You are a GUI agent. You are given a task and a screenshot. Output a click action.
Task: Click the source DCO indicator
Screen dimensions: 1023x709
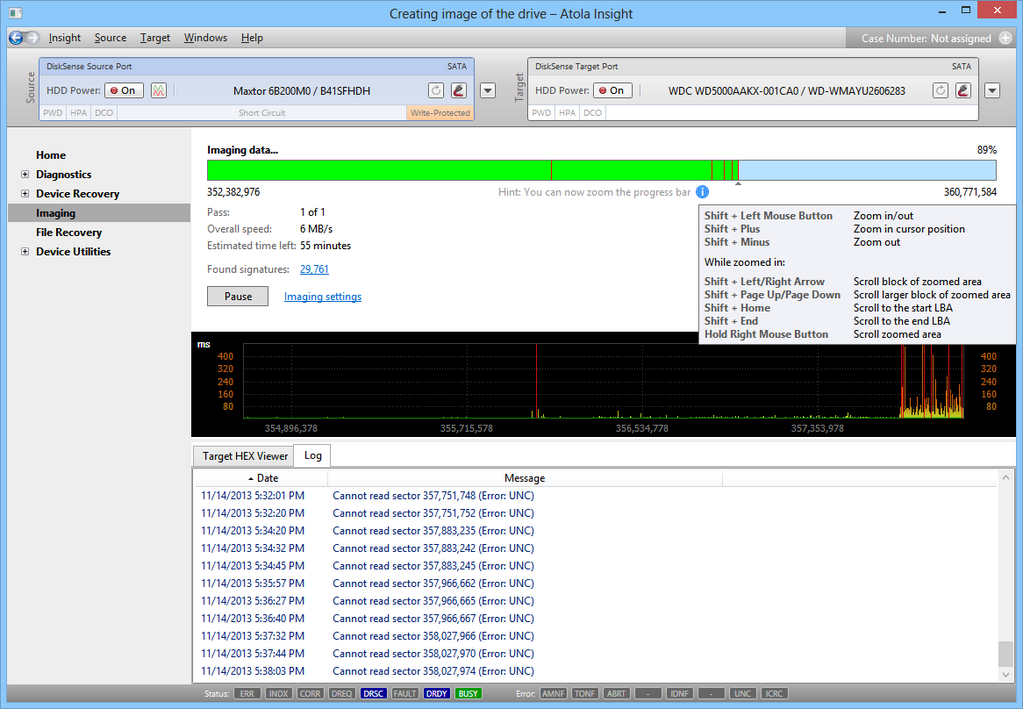[x=104, y=113]
